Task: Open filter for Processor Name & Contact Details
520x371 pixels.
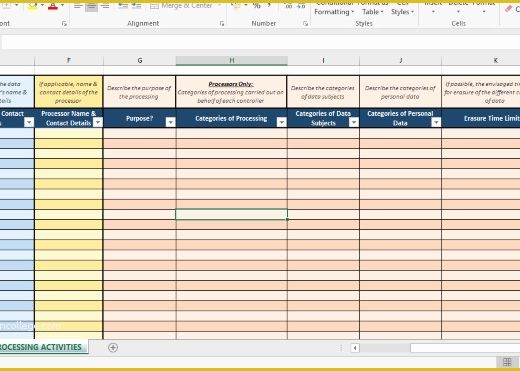Action: (x=98, y=122)
